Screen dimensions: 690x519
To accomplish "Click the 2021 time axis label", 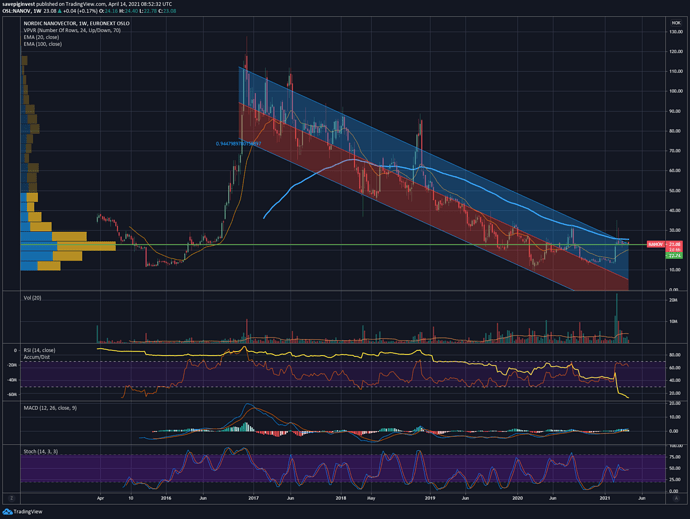I will coord(605,498).
